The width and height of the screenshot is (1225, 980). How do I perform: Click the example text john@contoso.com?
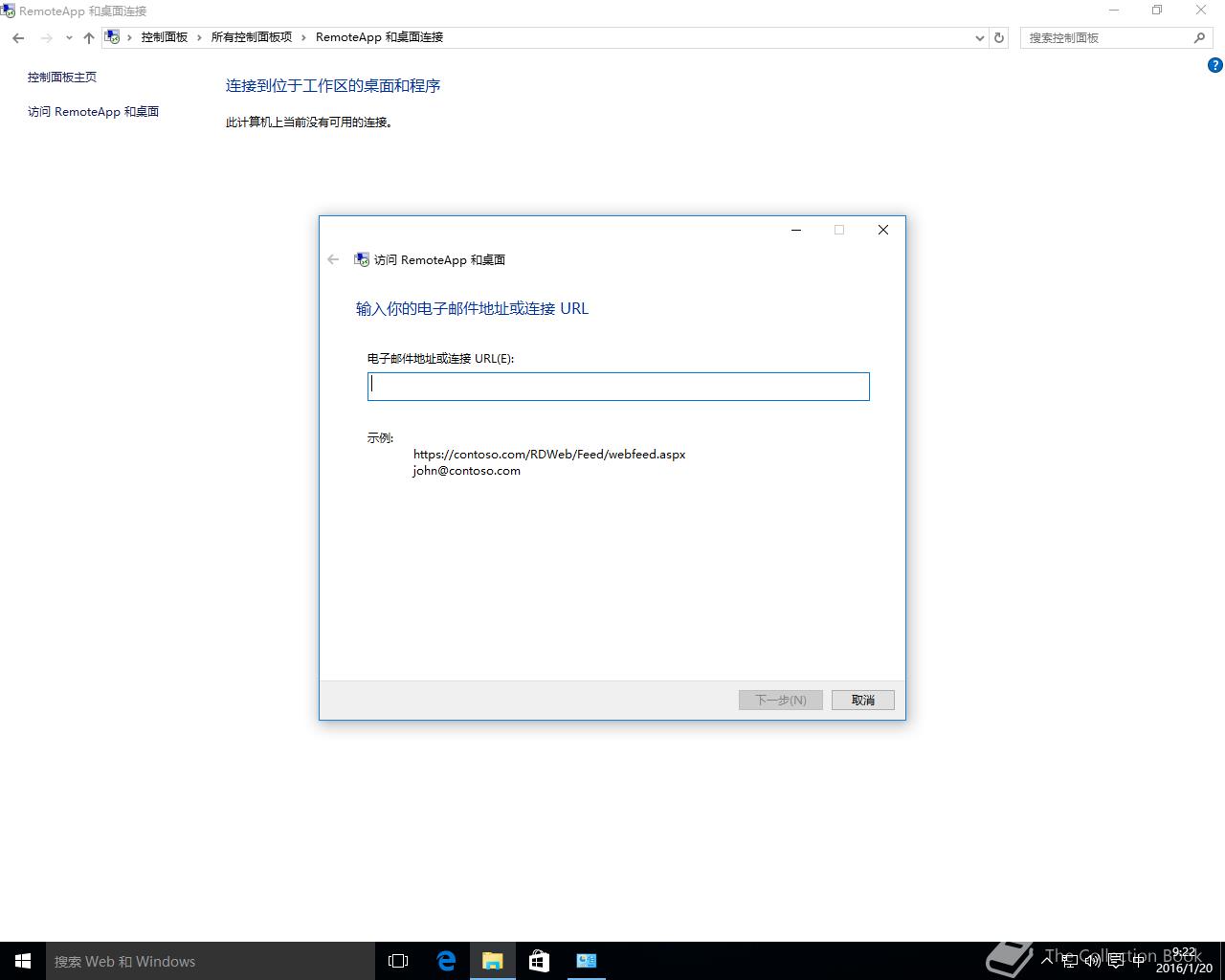pyautogui.click(x=467, y=470)
